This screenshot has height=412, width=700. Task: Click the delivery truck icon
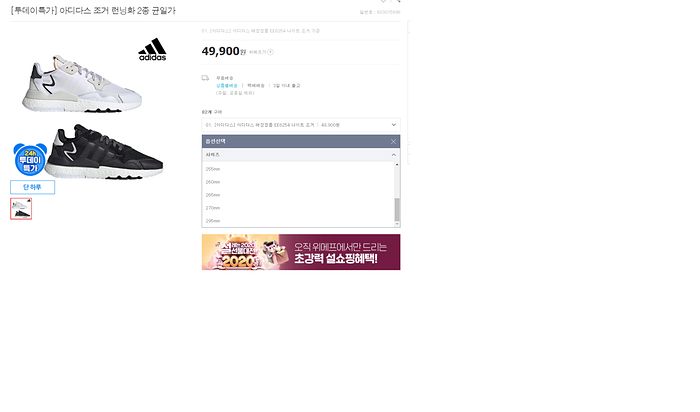pyautogui.click(x=205, y=78)
